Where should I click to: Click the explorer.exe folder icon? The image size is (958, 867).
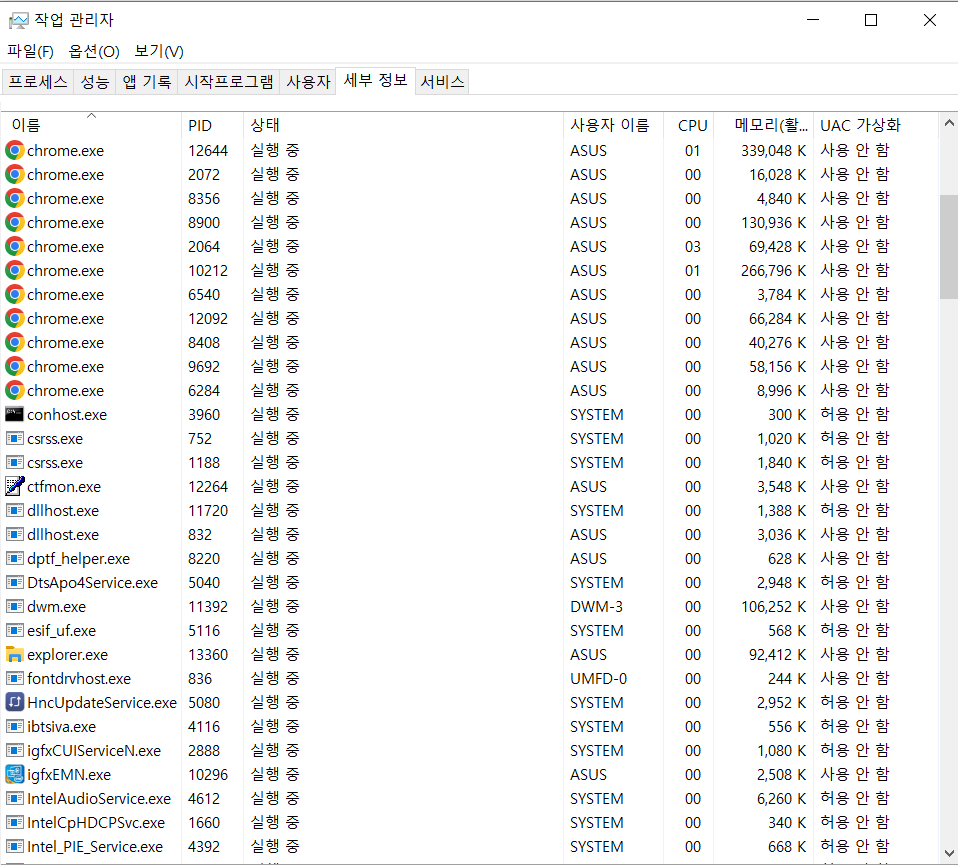[15, 655]
